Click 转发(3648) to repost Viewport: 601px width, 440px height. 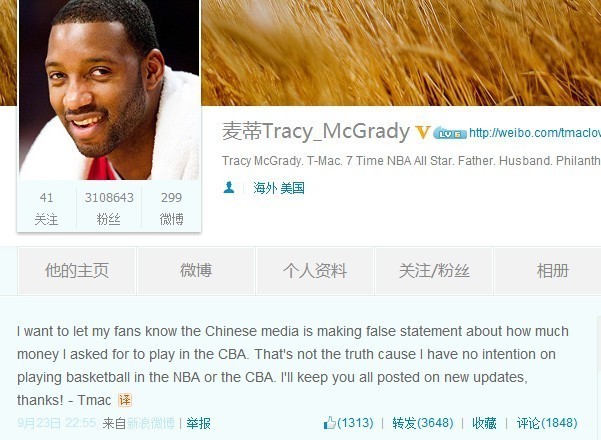[x=423, y=423]
